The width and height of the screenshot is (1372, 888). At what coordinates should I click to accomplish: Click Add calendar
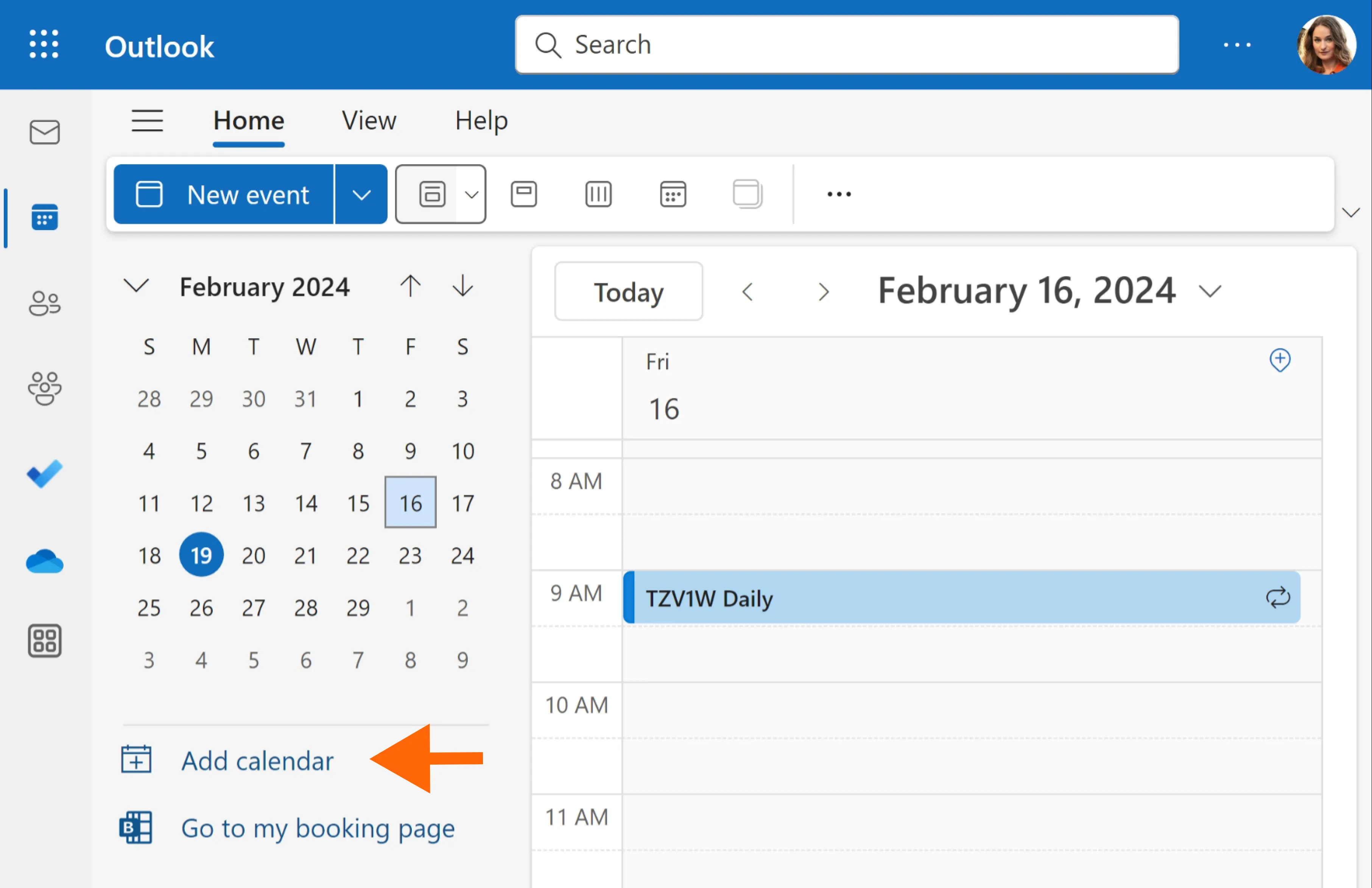click(257, 760)
